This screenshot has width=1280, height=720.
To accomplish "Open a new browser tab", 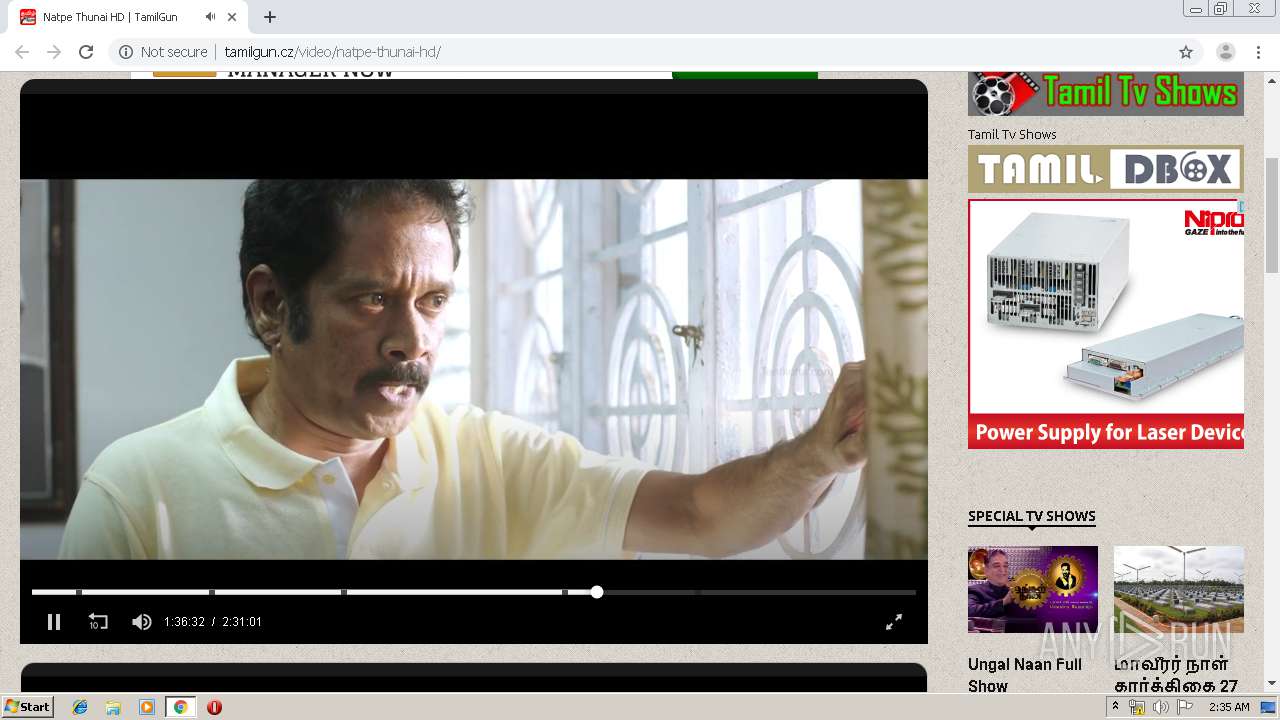I will click(x=270, y=17).
